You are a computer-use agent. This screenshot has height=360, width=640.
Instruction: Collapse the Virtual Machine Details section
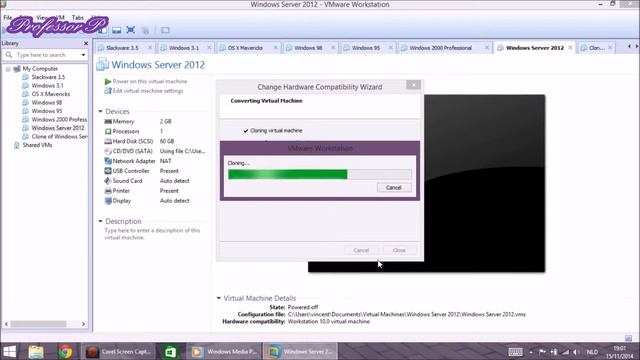coord(219,298)
